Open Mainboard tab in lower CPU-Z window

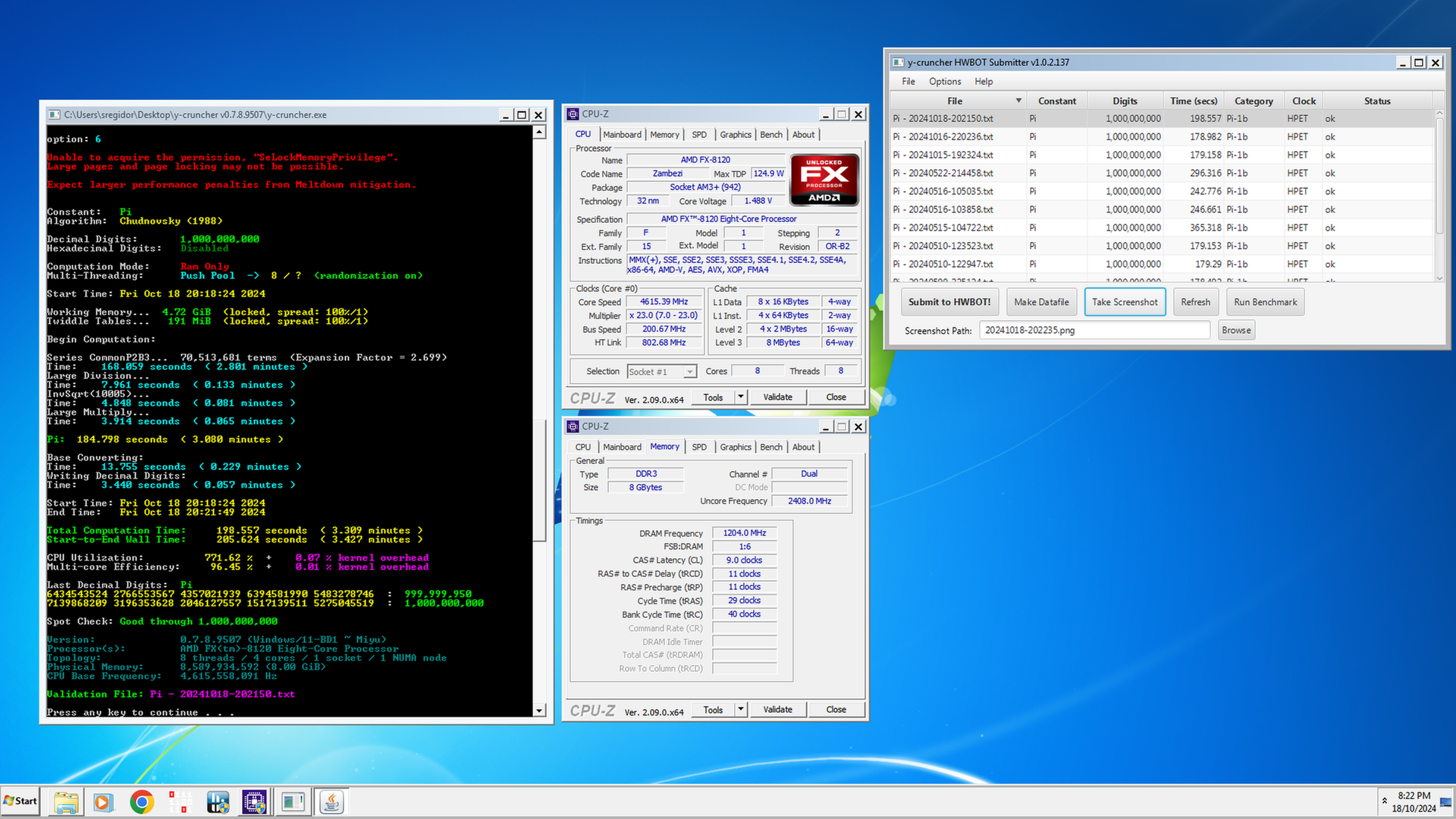pyautogui.click(x=622, y=447)
